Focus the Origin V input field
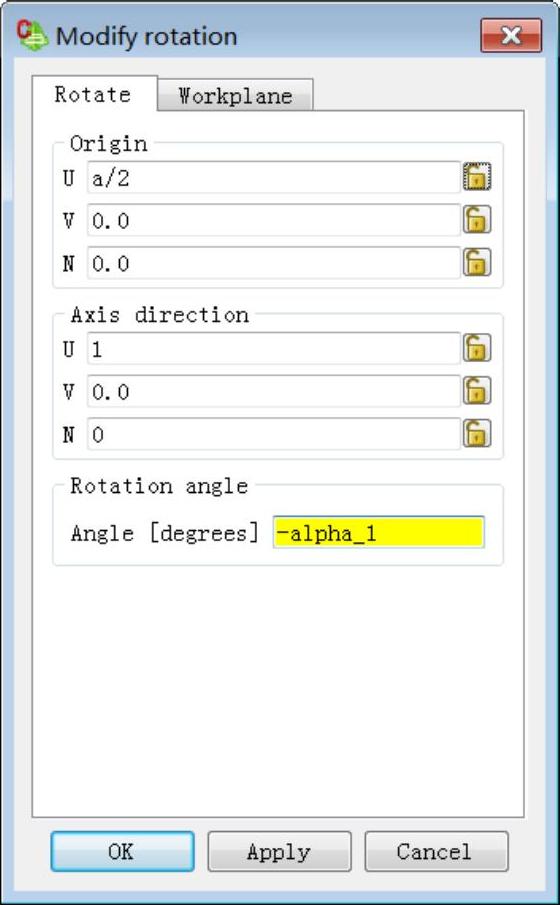The width and height of the screenshot is (560, 905). point(274,220)
